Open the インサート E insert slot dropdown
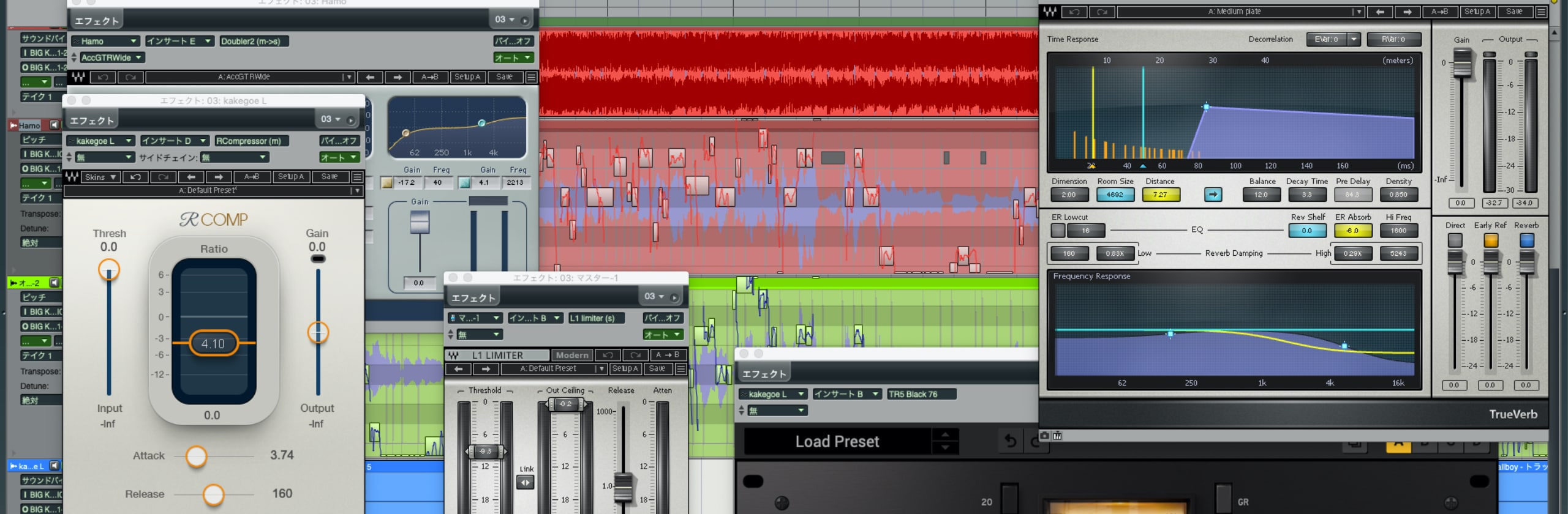The width and height of the screenshot is (1568, 514). coord(179,41)
